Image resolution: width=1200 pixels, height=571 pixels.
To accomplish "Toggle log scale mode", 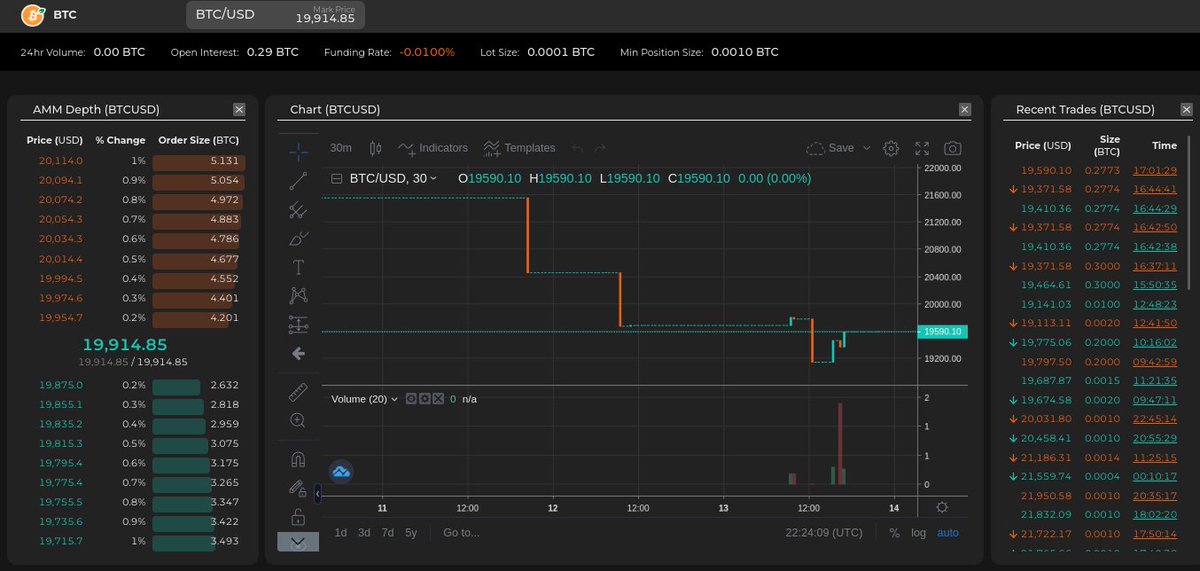I will (x=918, y=533).
